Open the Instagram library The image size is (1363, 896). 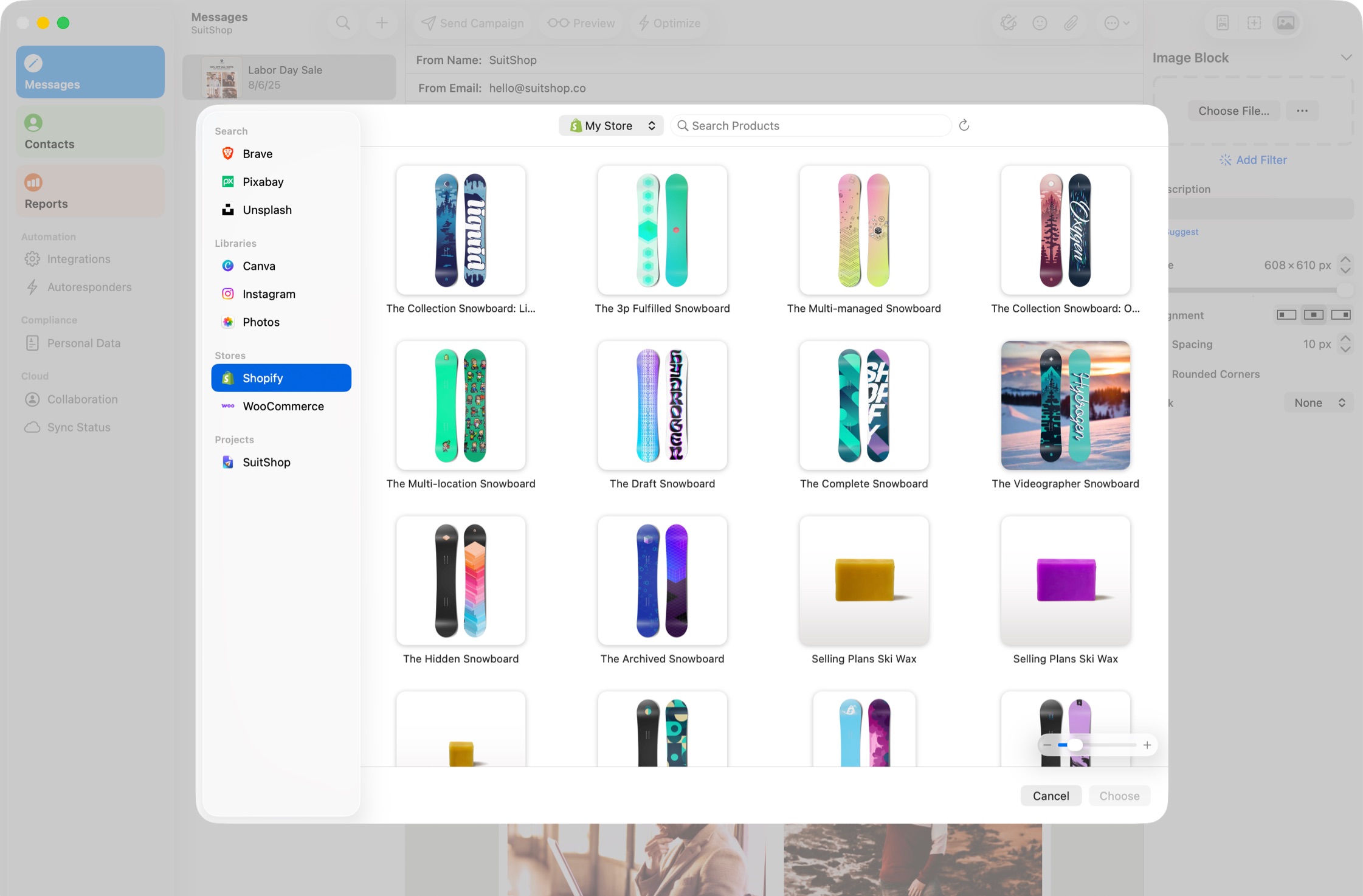click(269, 294)
